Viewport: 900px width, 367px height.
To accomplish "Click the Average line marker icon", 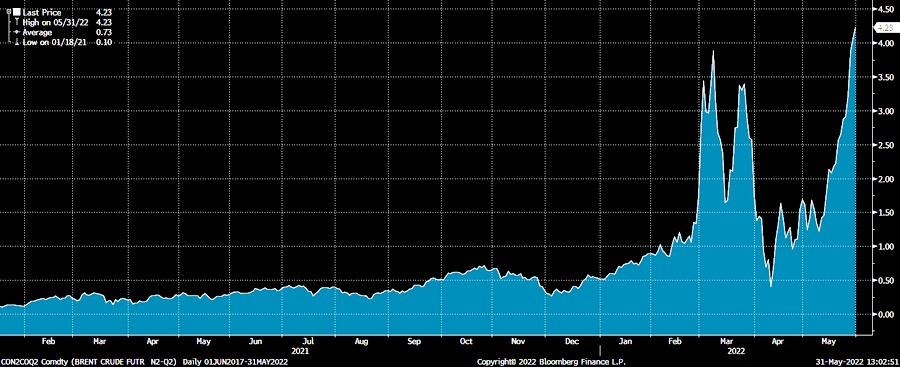I will click(x=17, y=32).
